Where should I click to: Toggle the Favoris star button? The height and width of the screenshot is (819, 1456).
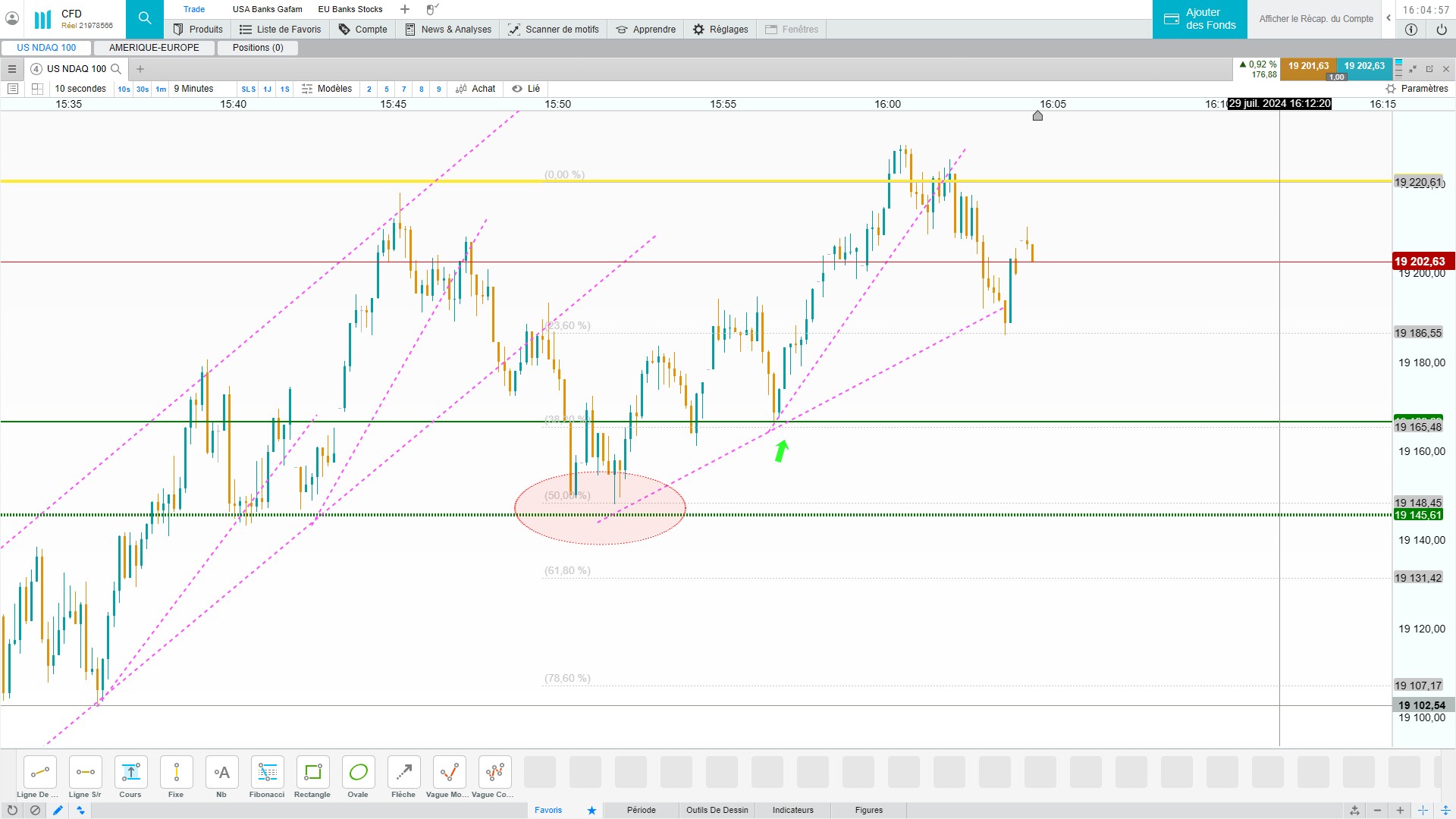[x=591, y=810]
